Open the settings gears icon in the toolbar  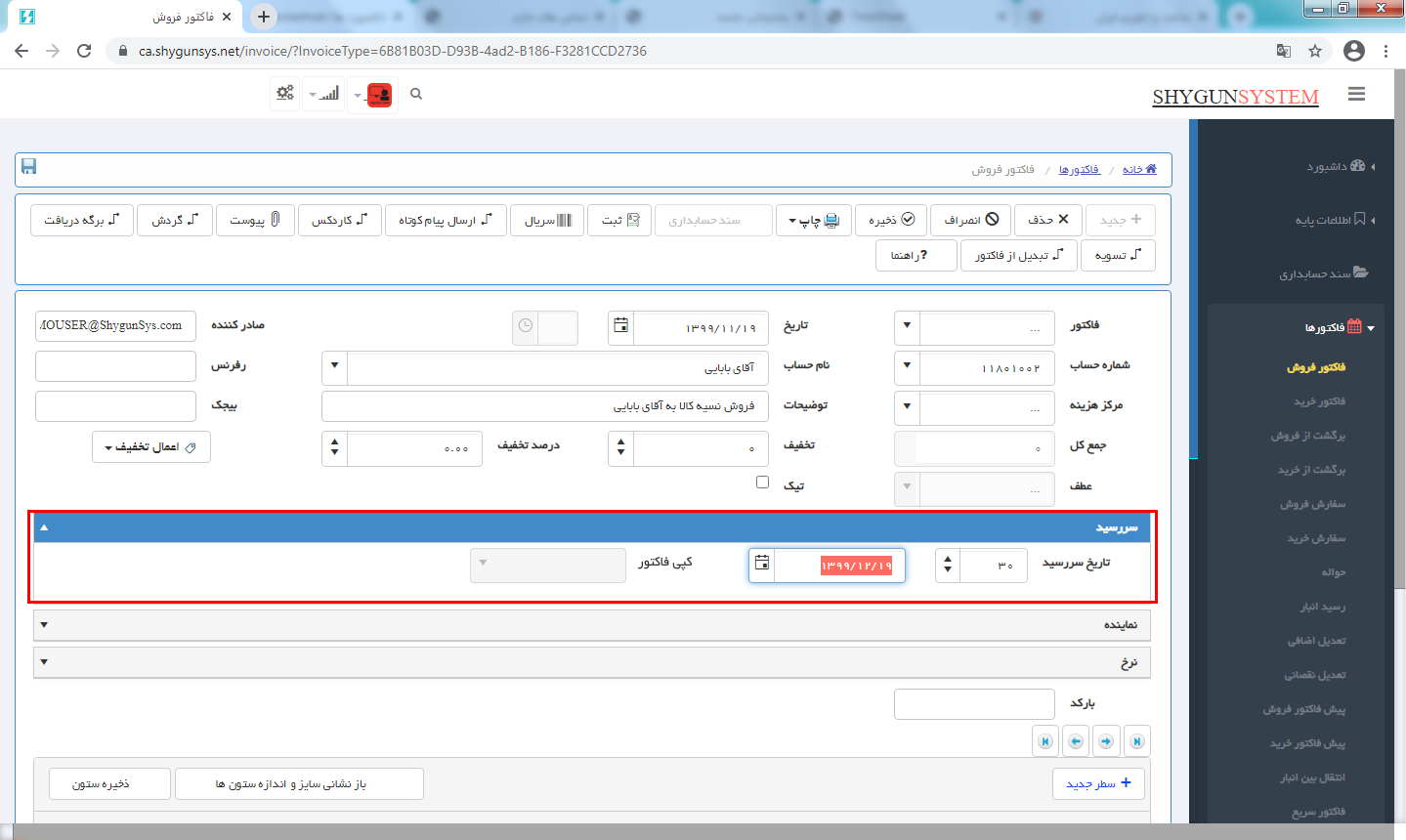(284, 93)
